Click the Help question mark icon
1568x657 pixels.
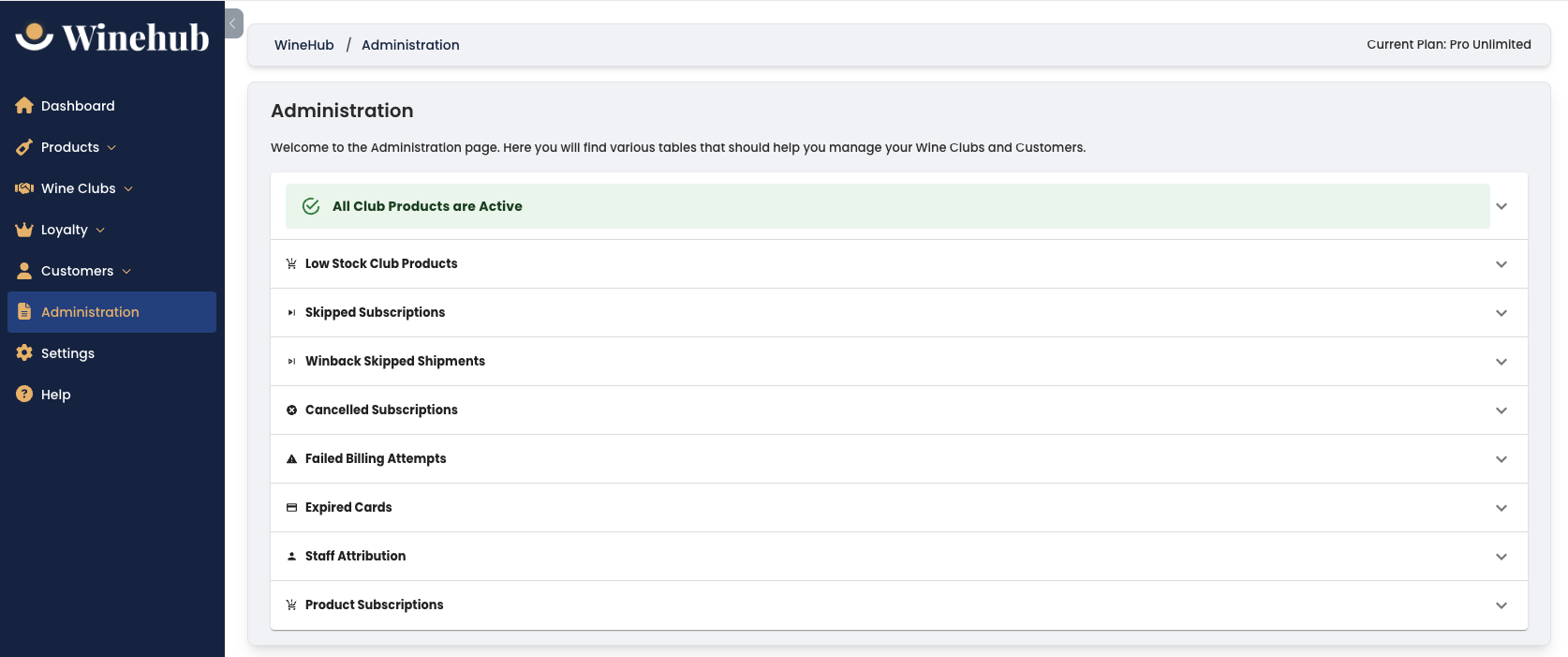point(24,395)
